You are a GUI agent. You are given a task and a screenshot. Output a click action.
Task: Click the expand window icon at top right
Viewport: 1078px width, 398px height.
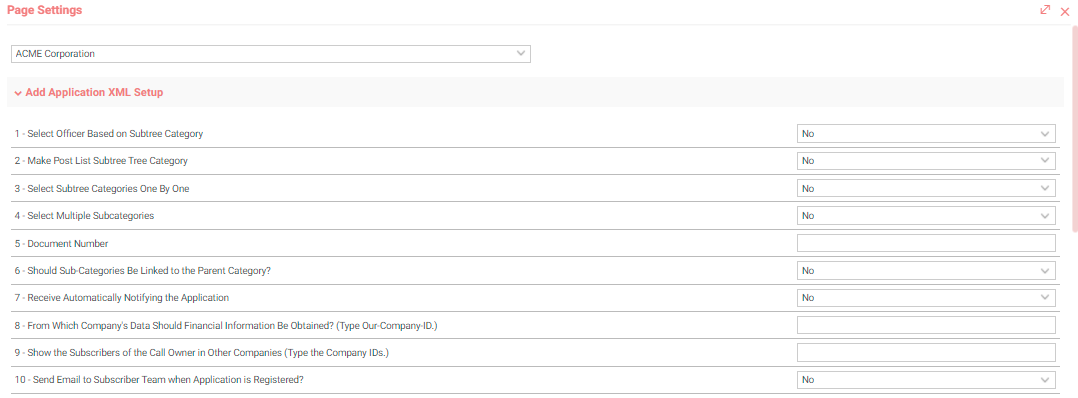click(x=1045, y=10)
